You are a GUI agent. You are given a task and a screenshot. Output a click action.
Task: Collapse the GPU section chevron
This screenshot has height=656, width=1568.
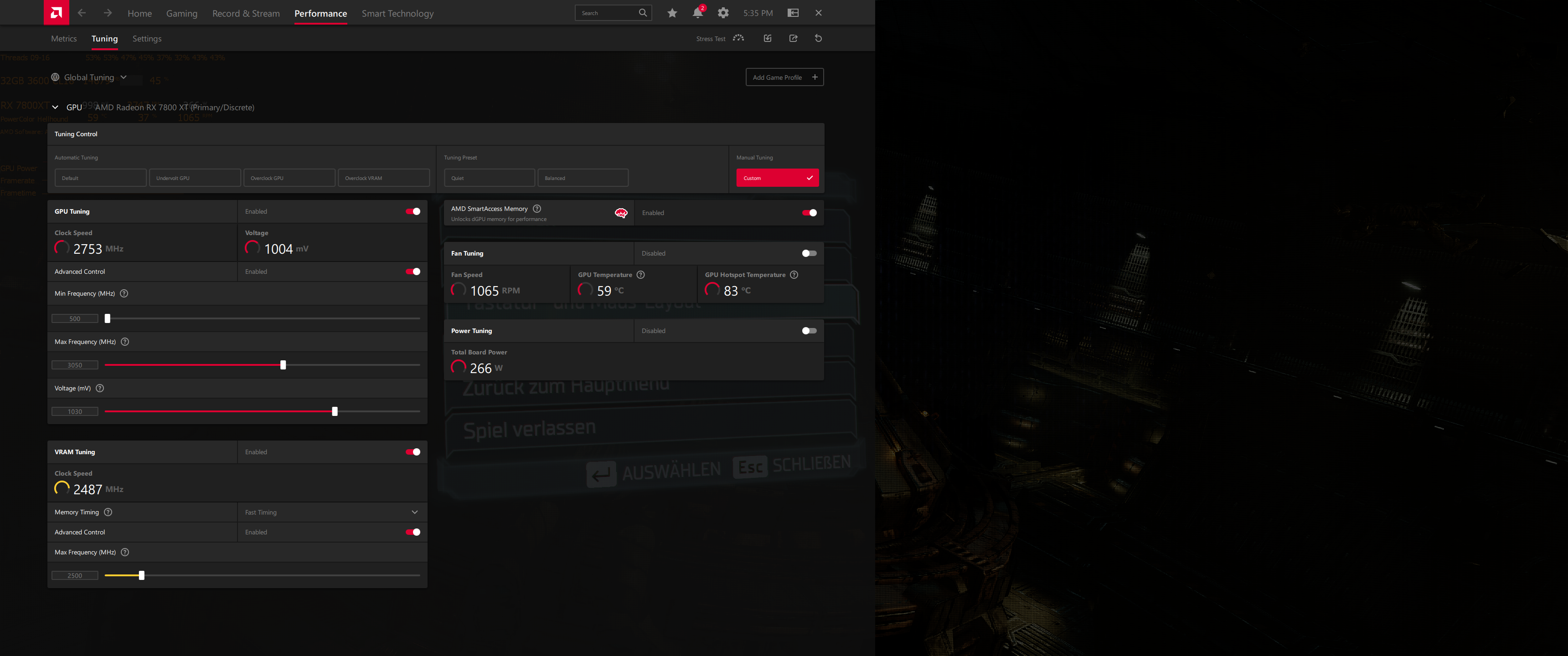pos(54,107)
